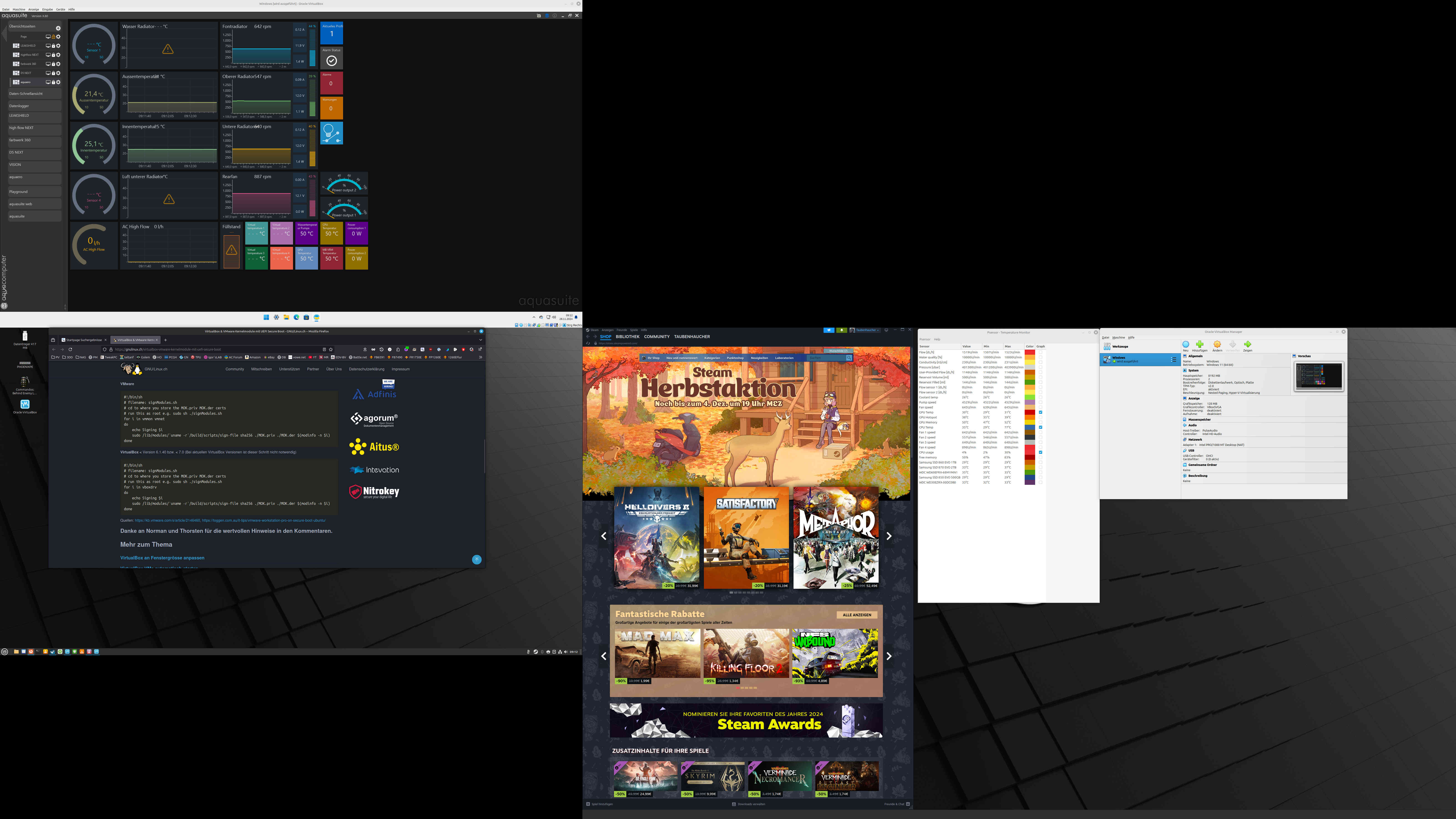The image size is (1456, 819).
Task: Open the Windows VM list menu icon
Action: coord(1173,359)
